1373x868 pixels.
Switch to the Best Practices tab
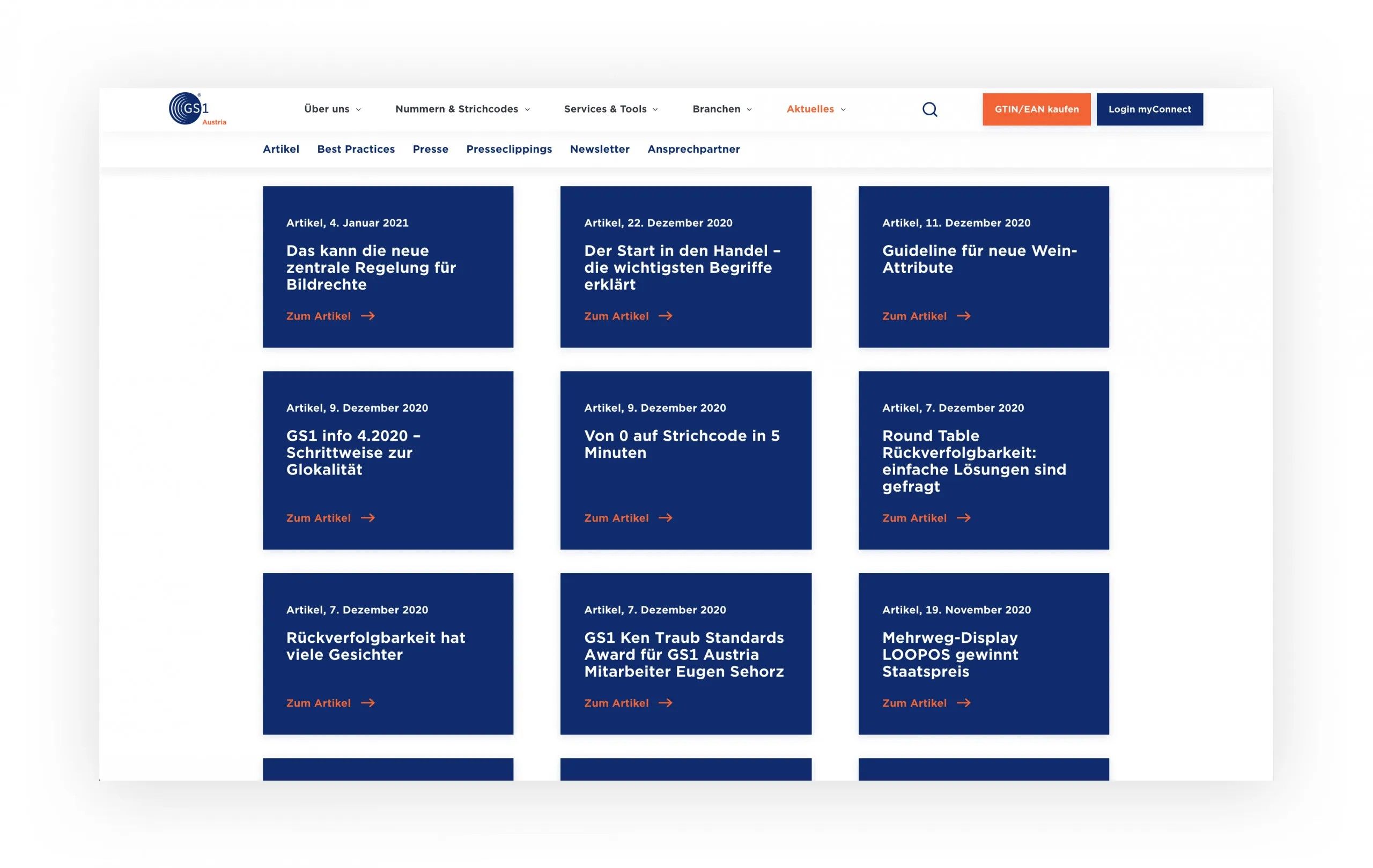tap(356, 149)
